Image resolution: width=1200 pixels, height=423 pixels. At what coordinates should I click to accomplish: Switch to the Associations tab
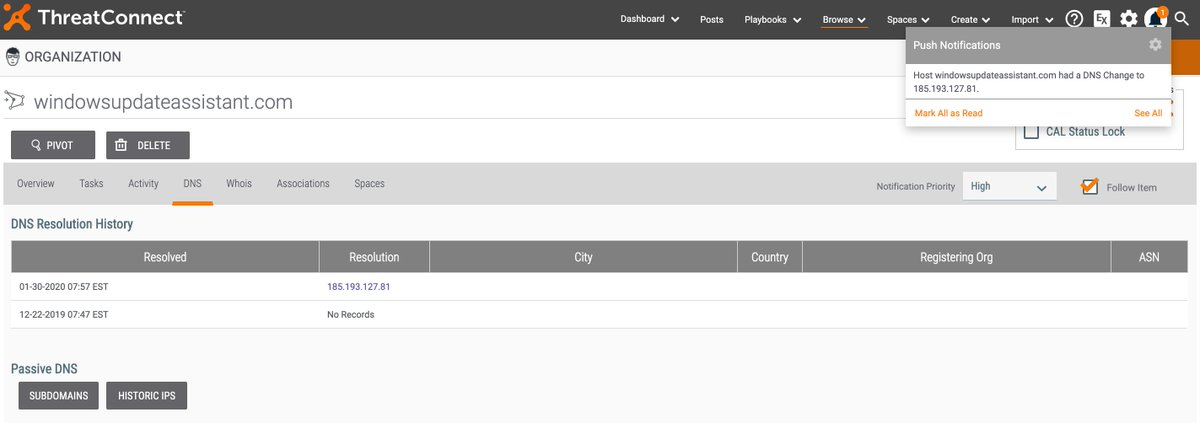click(x=303, y=184)
